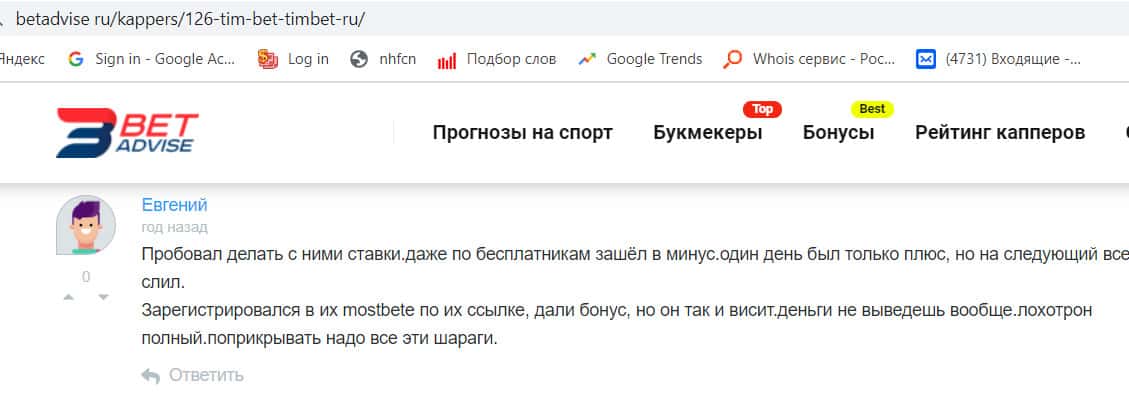The image size is (1129, 405).
Task: Downvote Евгений's comment
Action: click(x=102, y=297)
